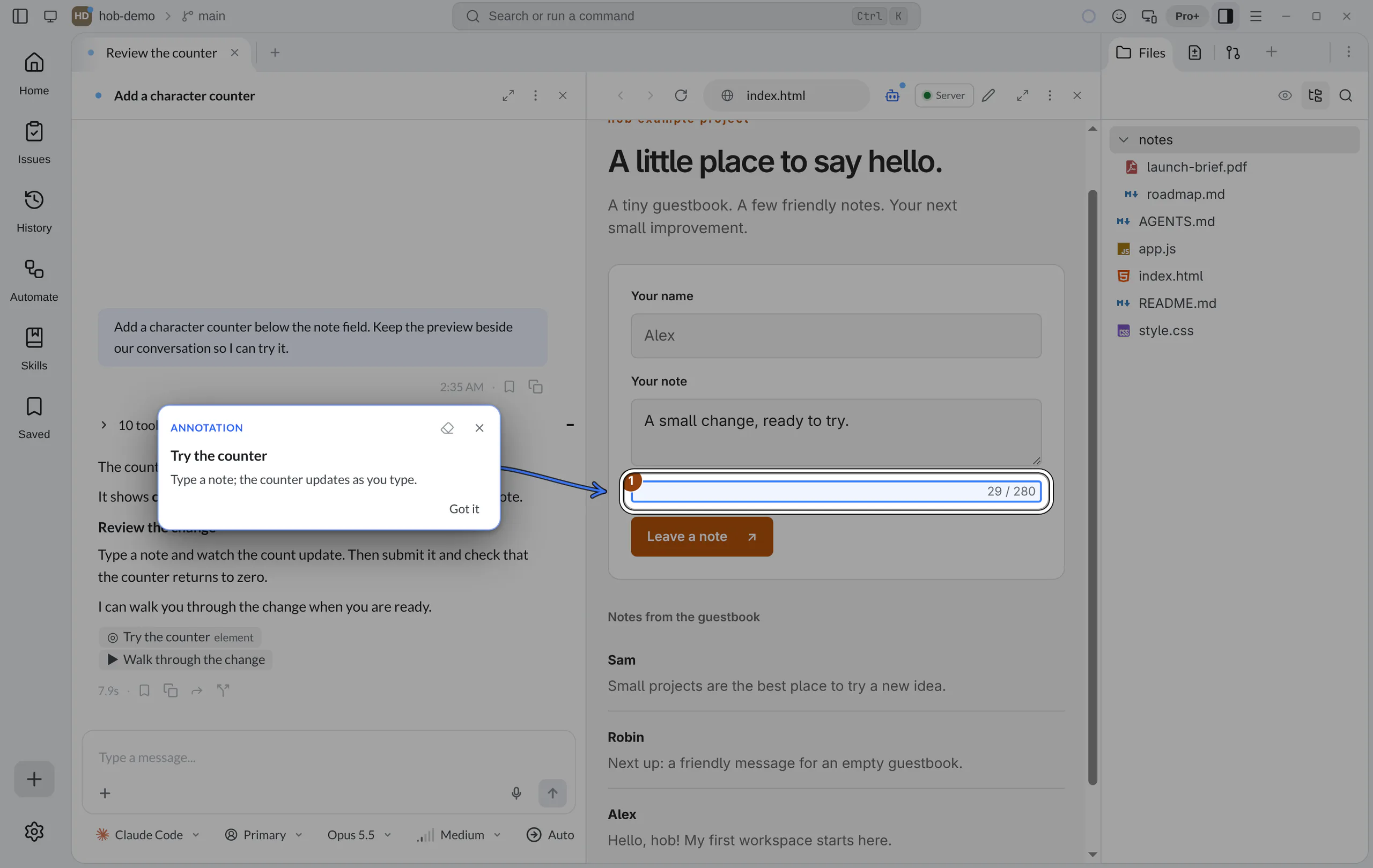1373x868 pixels.
Task: Click the index.html address field
Action: click(x=787, y=95)
